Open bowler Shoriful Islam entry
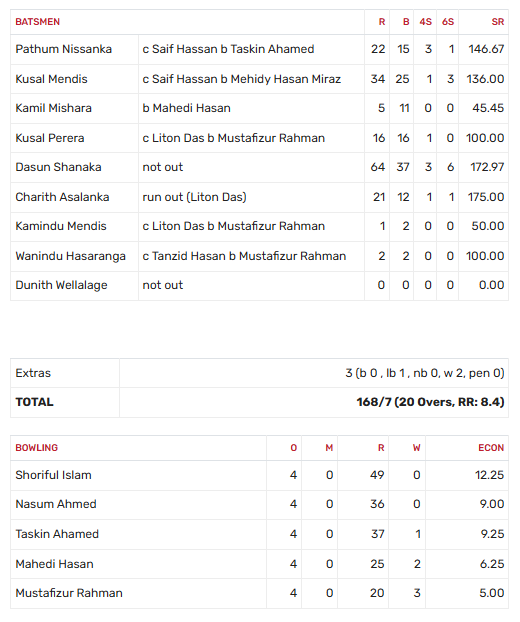 click(x=54, y=475)
